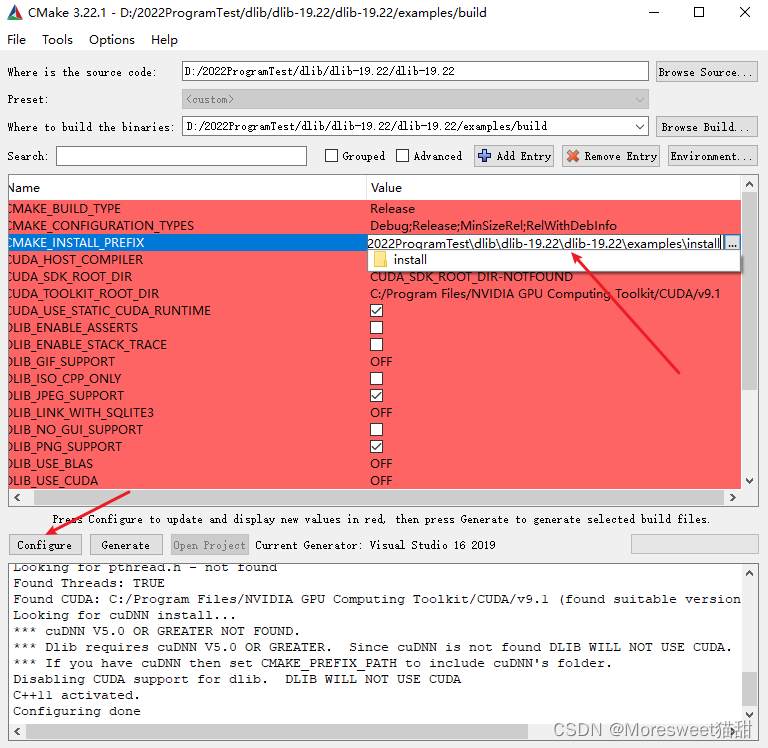768x748 pixels.
Task: Click the Configure button
Action: coord(45,545)
